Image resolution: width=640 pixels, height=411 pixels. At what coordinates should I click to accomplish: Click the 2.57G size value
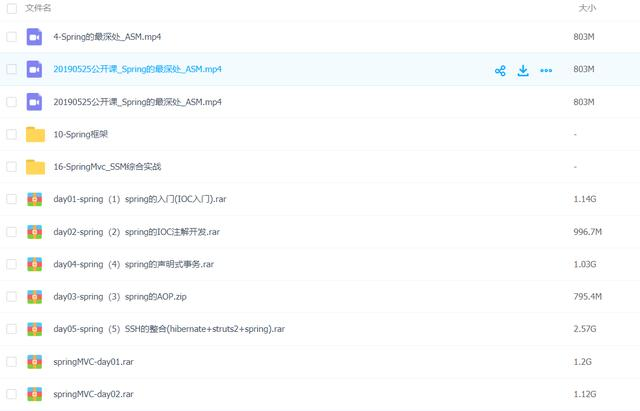(584, 329)
